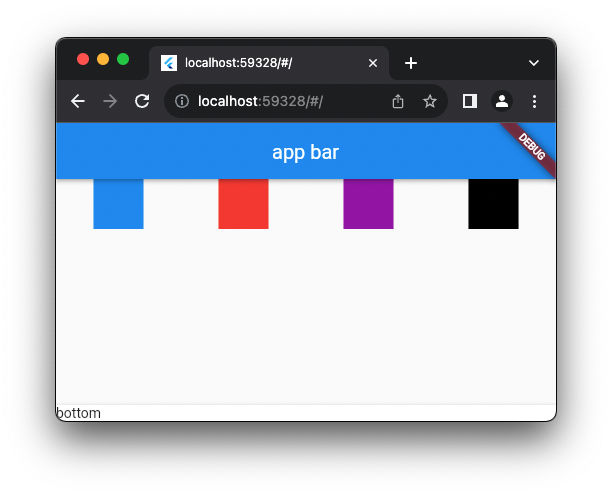Focus the address bar URL field
The height and width of the screenshot is (495, 612).
coord(306,101)
